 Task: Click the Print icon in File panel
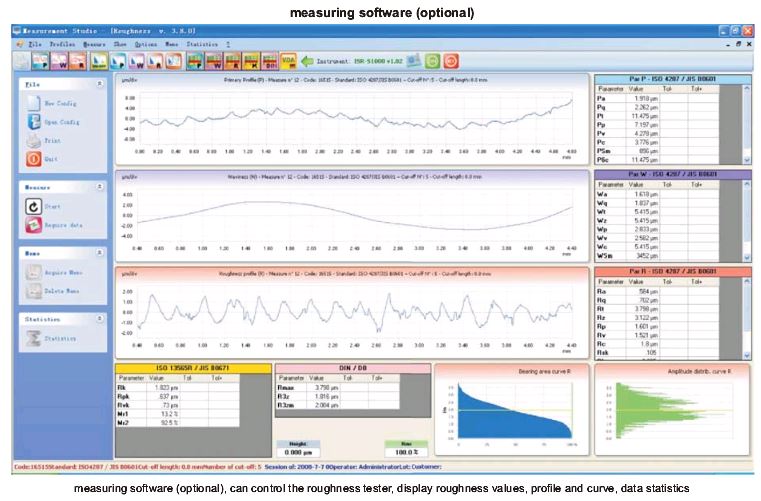32,142
